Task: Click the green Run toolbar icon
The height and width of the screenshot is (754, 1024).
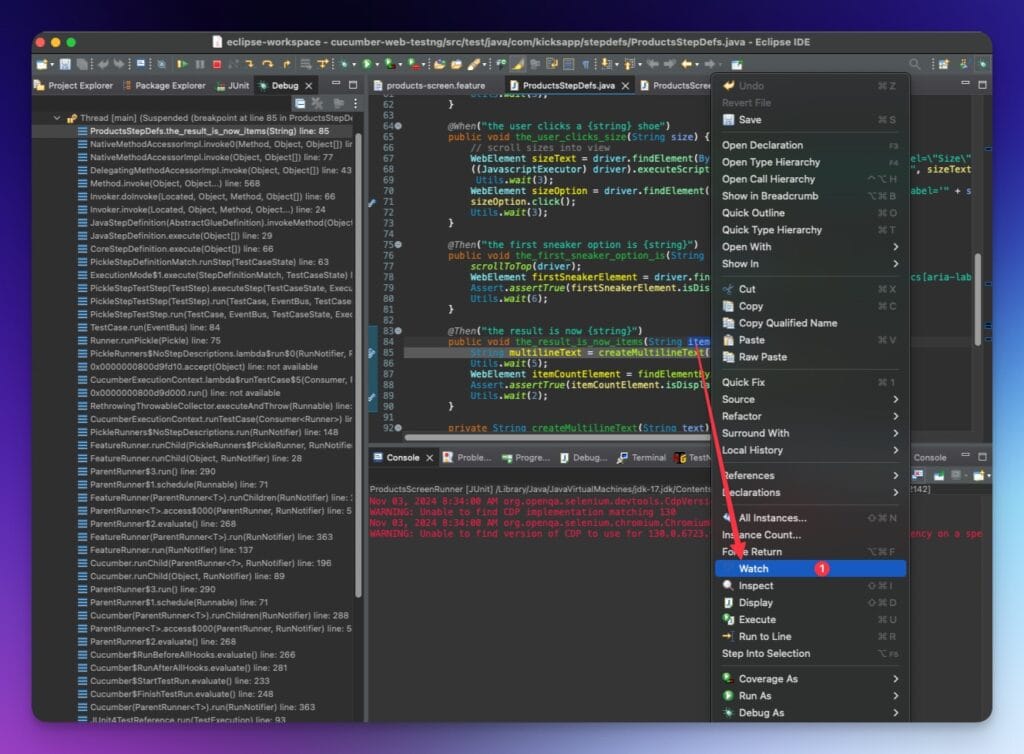Action: [x=366, y=64]
